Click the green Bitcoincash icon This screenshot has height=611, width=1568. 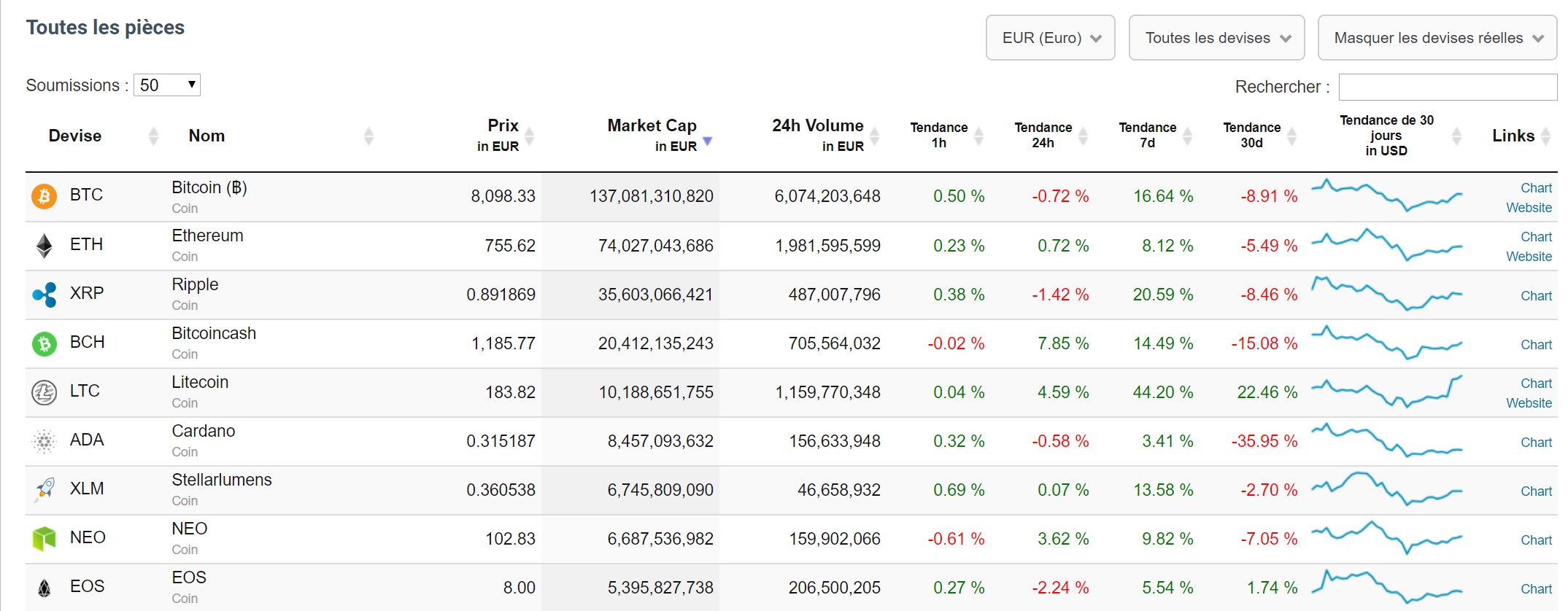tap(44, 343)
